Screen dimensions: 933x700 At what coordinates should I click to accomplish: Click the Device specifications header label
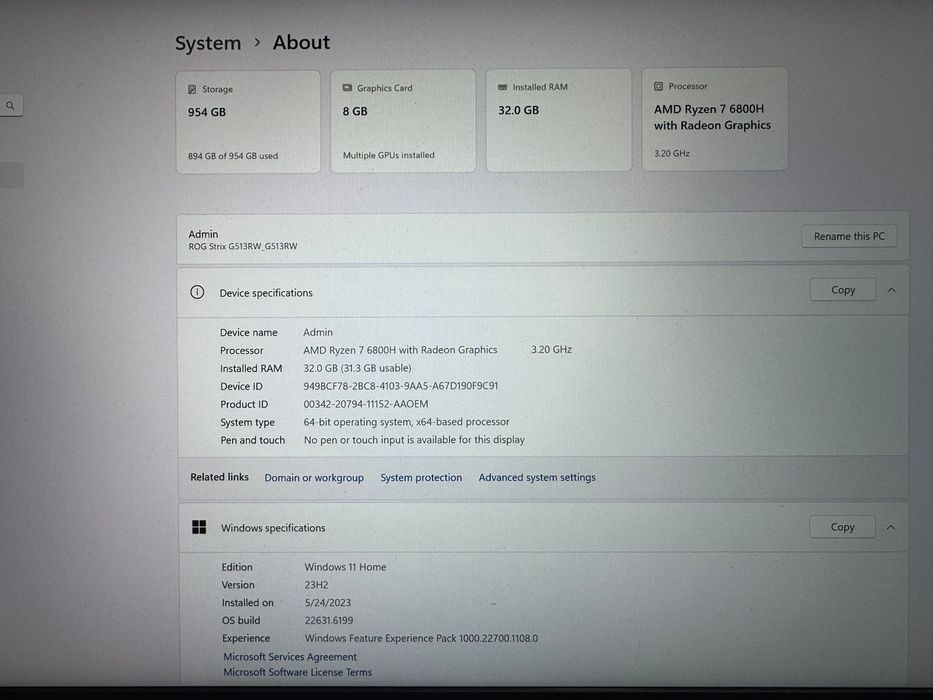point(266,293)
